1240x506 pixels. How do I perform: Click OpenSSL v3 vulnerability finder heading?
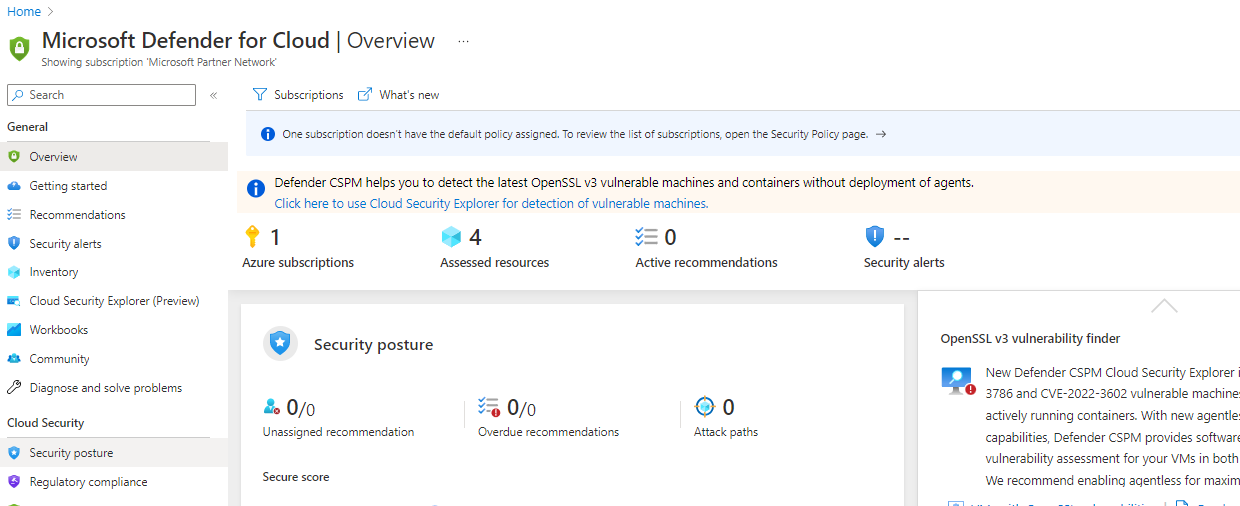(x=1030, y=339)
